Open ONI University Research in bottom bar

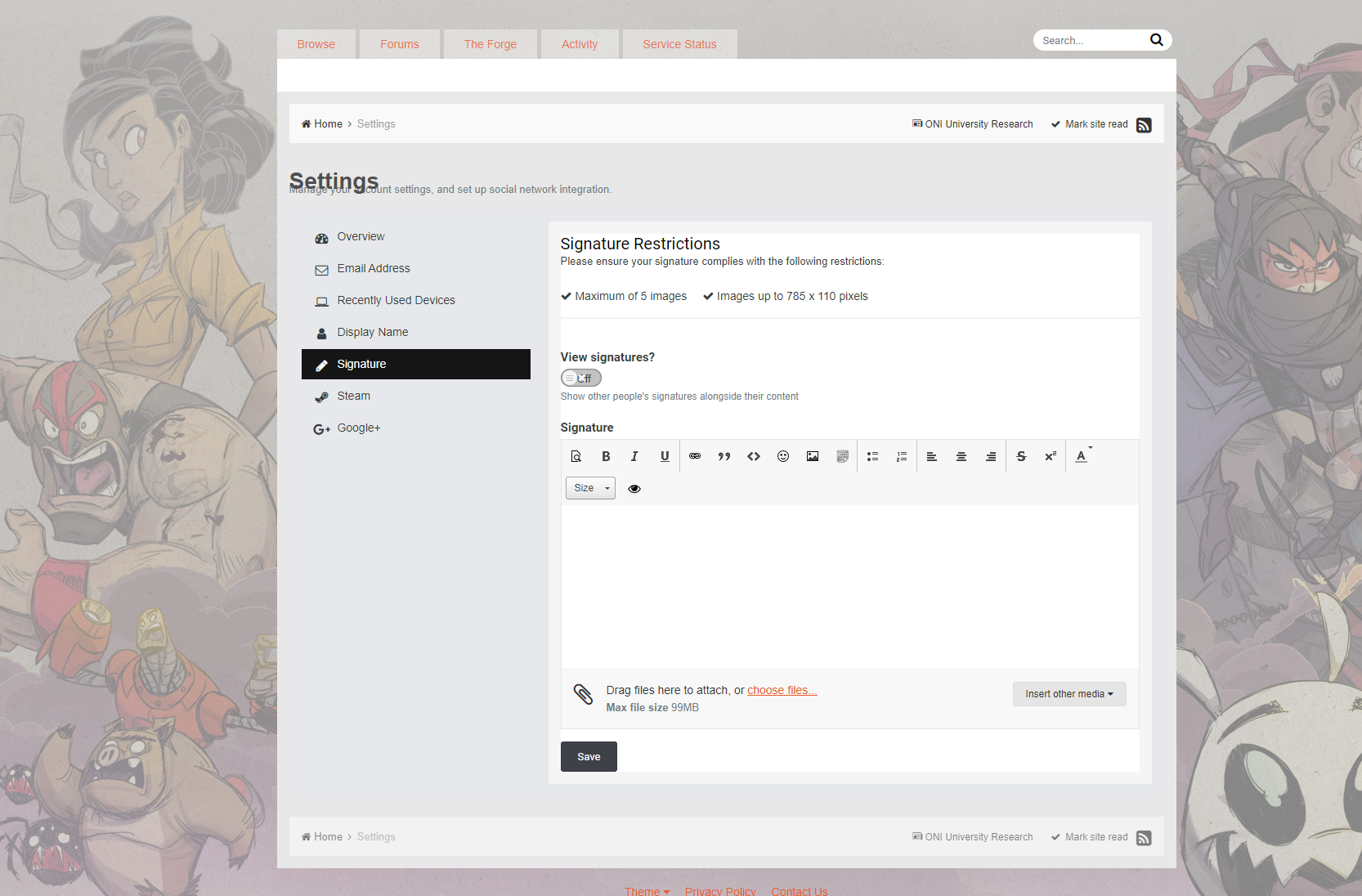coord(973,837)
